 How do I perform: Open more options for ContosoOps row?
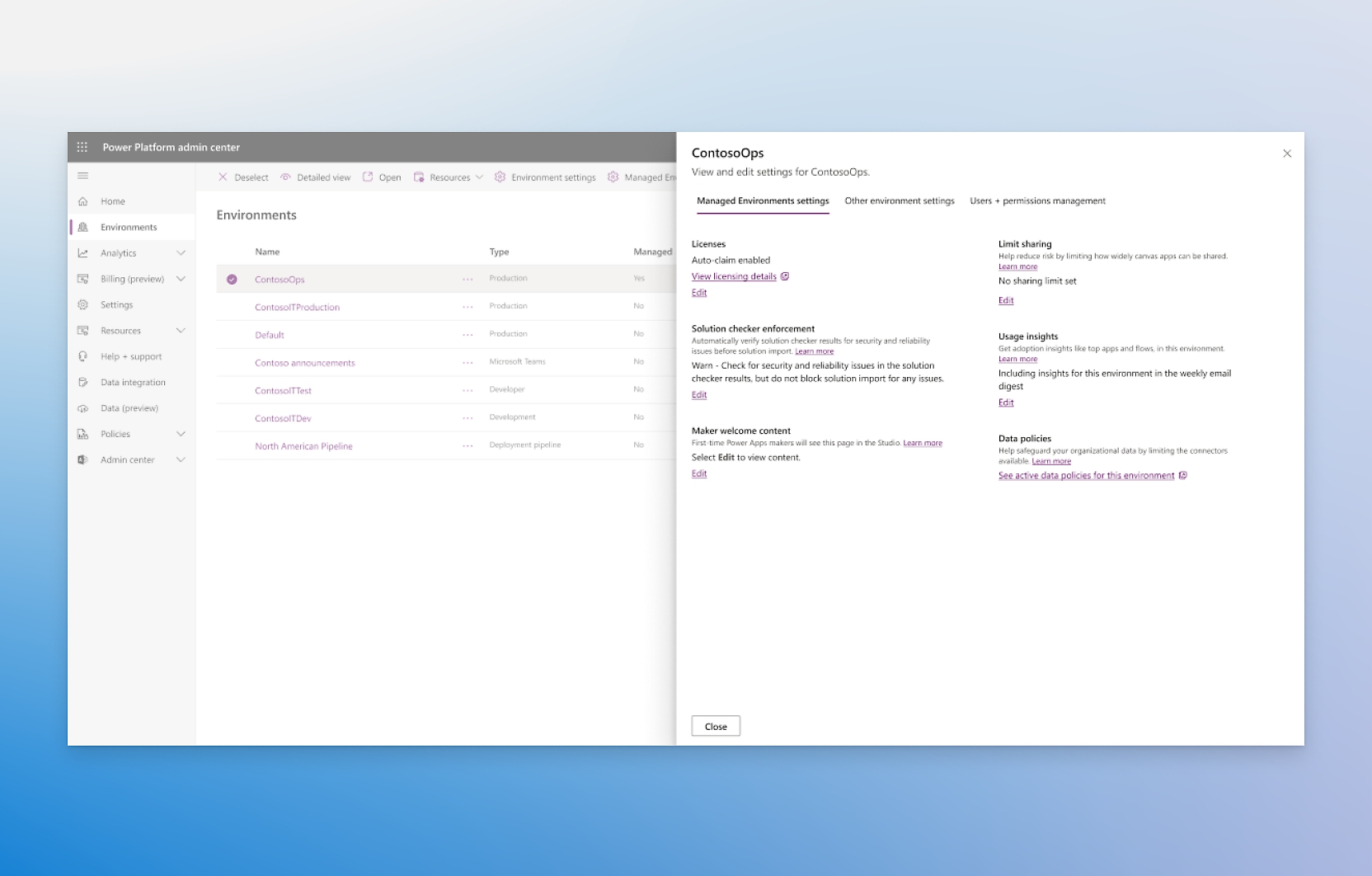pos(468,279)
